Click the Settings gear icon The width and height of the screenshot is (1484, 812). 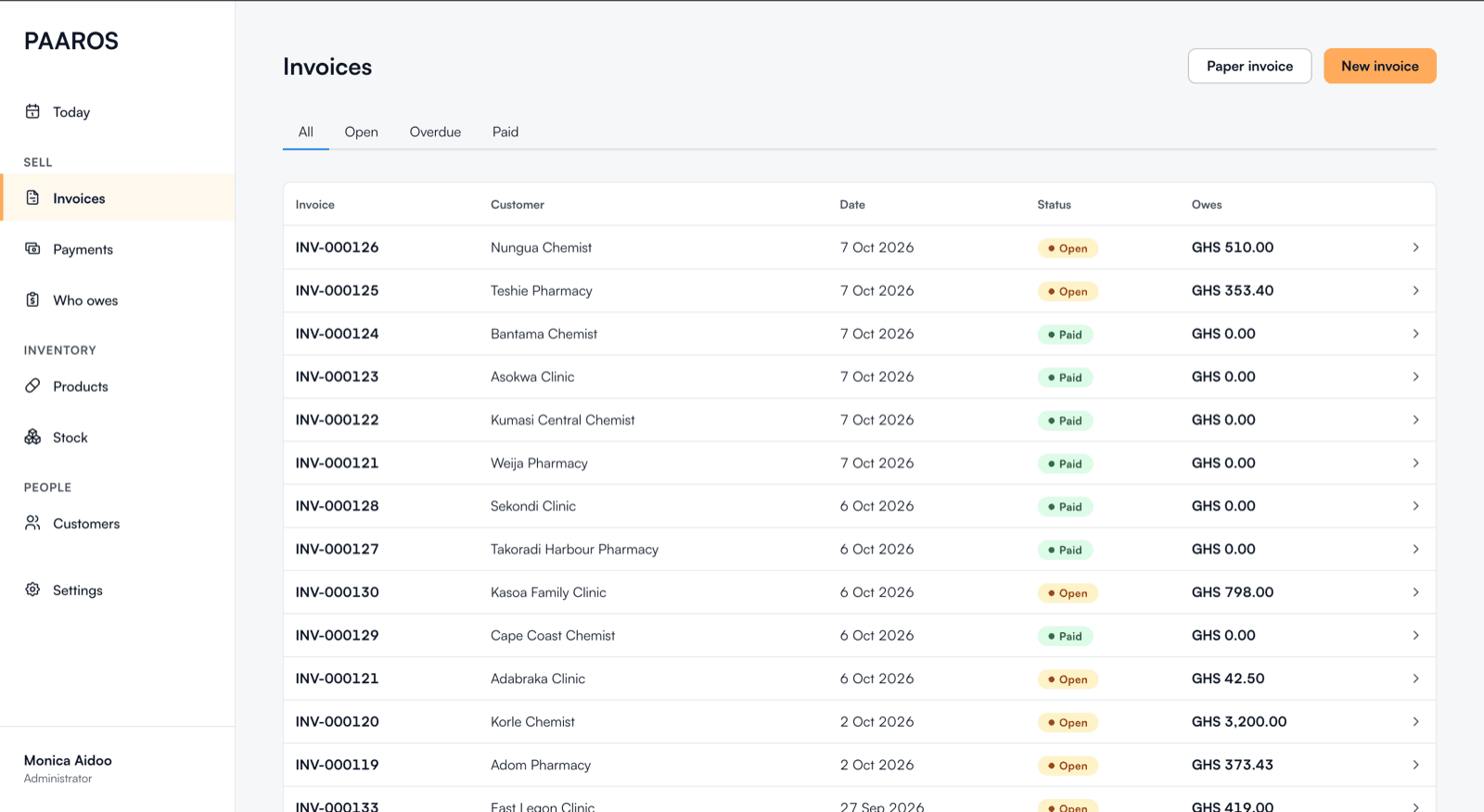[32, 590]
